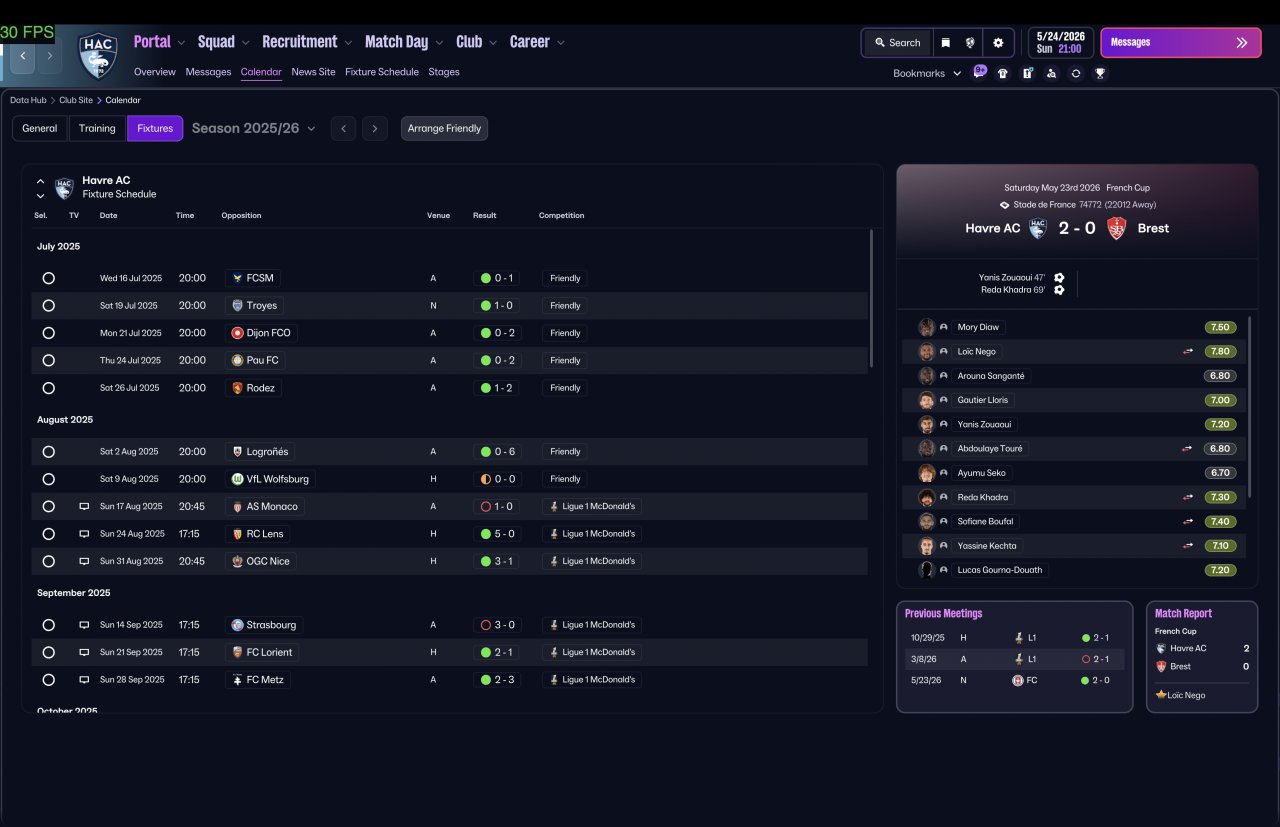Click the Arrange Friendly button
This screenshot has height=827, width=1280.
pyautogui.click(x=444, y=128)
